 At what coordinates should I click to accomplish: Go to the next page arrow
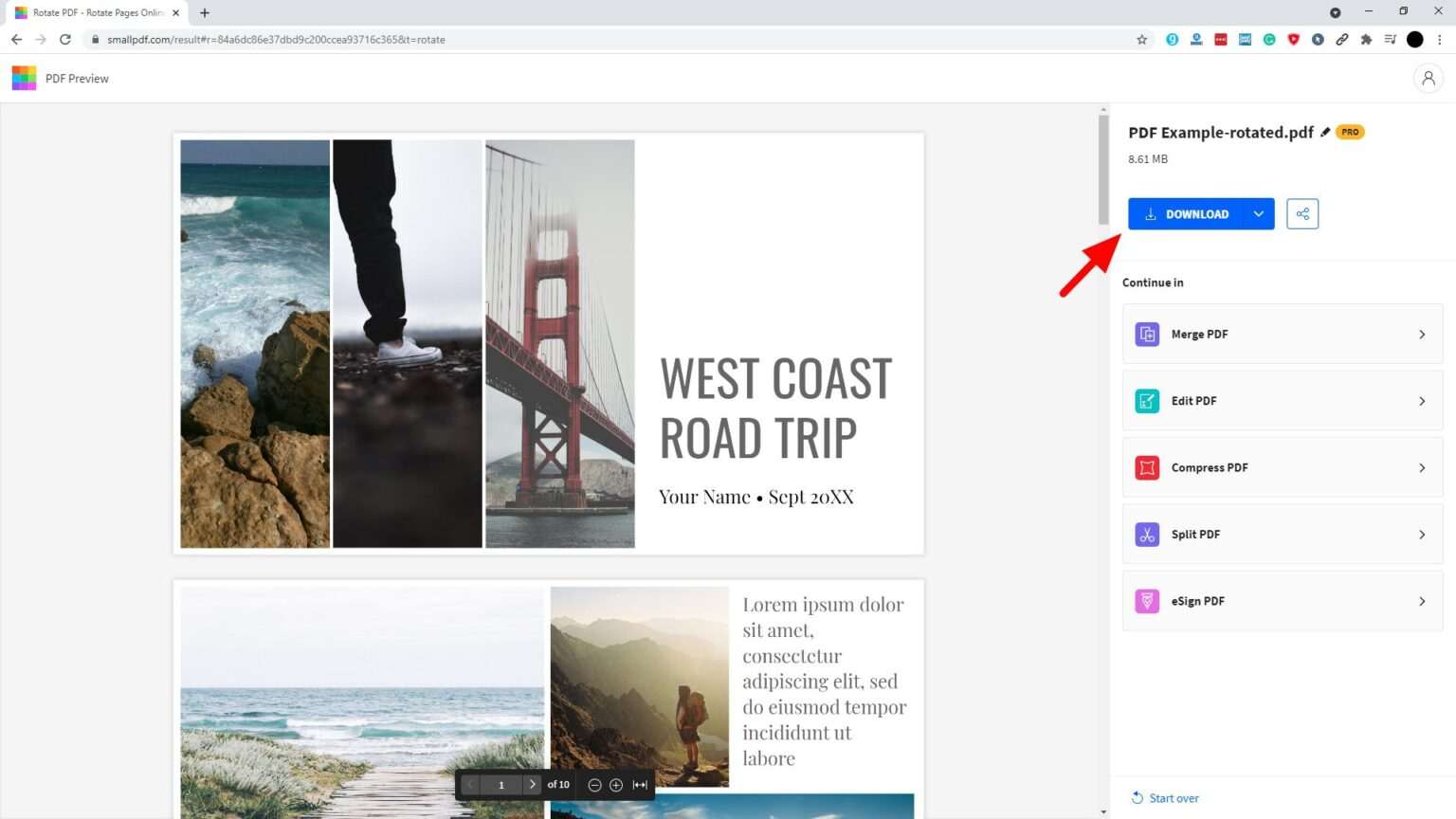[532, 785]
